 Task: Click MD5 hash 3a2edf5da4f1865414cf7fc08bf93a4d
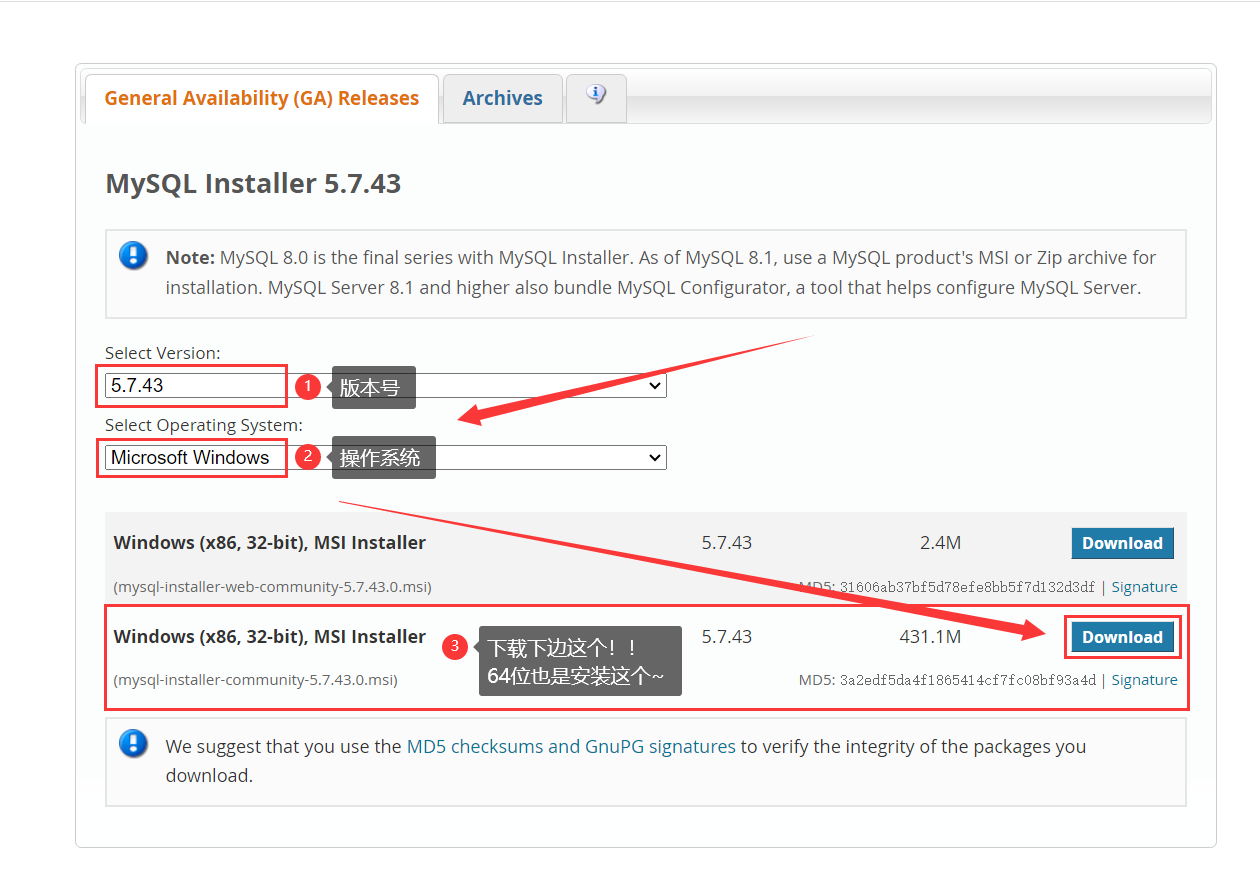point(967,680)
